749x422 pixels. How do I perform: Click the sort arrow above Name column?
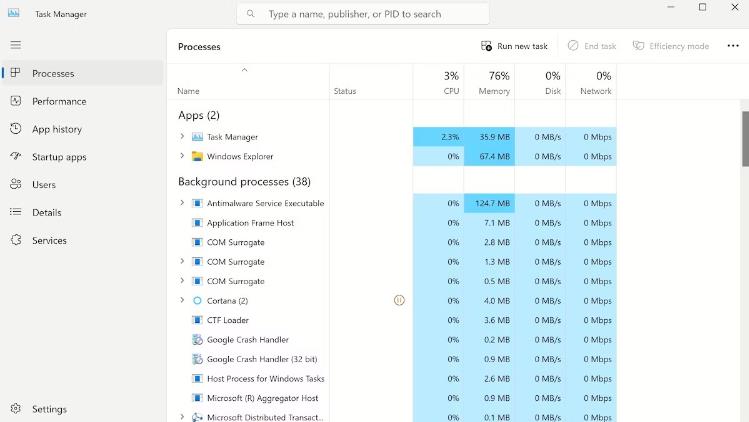click(245, 70)
